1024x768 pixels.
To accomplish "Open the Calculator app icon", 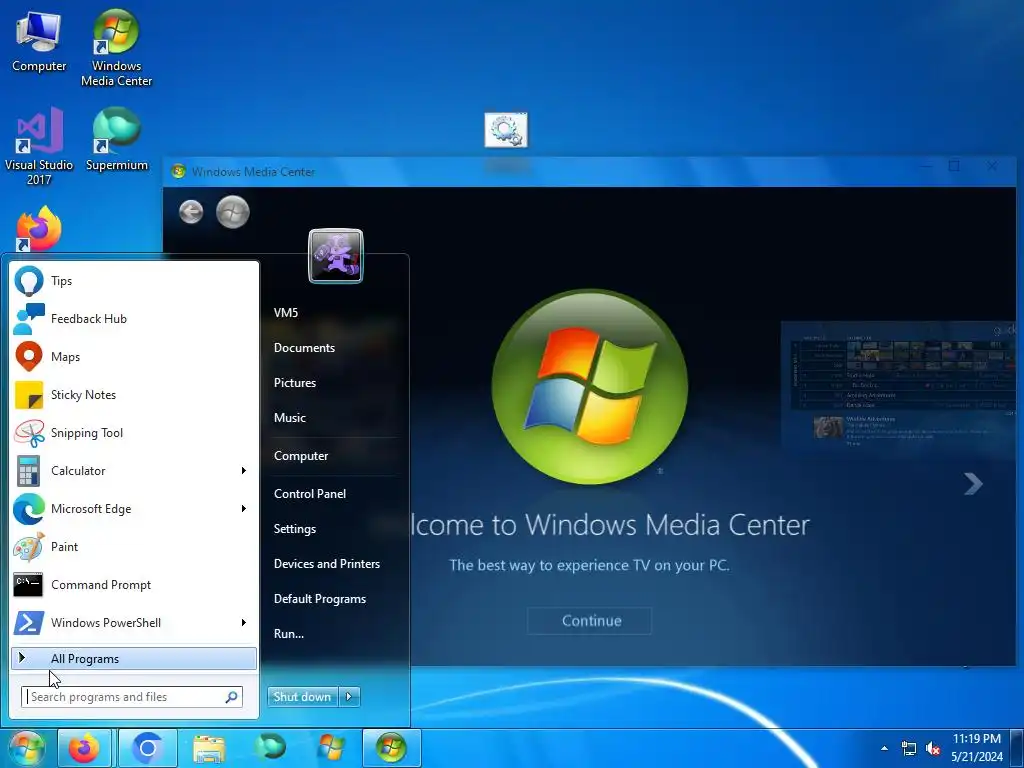I will pyautogui.click(x=29, y=470).
